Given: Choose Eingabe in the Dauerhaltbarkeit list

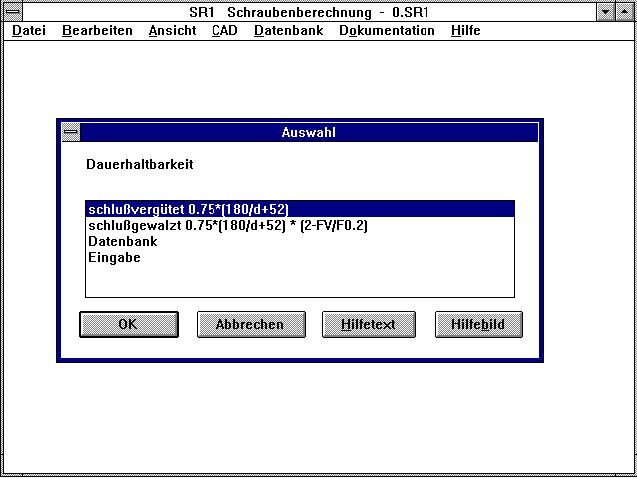Looking at the screenshot, I should pos(300,257).
